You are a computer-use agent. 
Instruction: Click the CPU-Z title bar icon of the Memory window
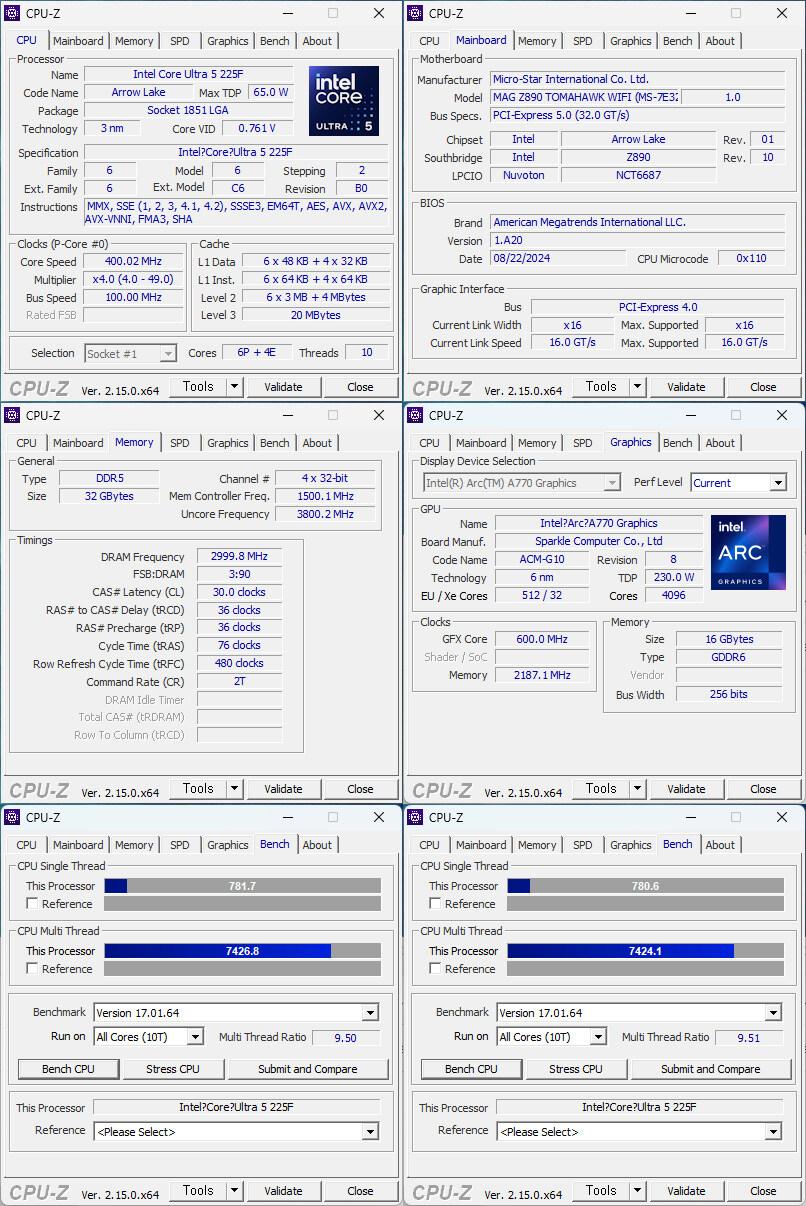coord(10,415)
